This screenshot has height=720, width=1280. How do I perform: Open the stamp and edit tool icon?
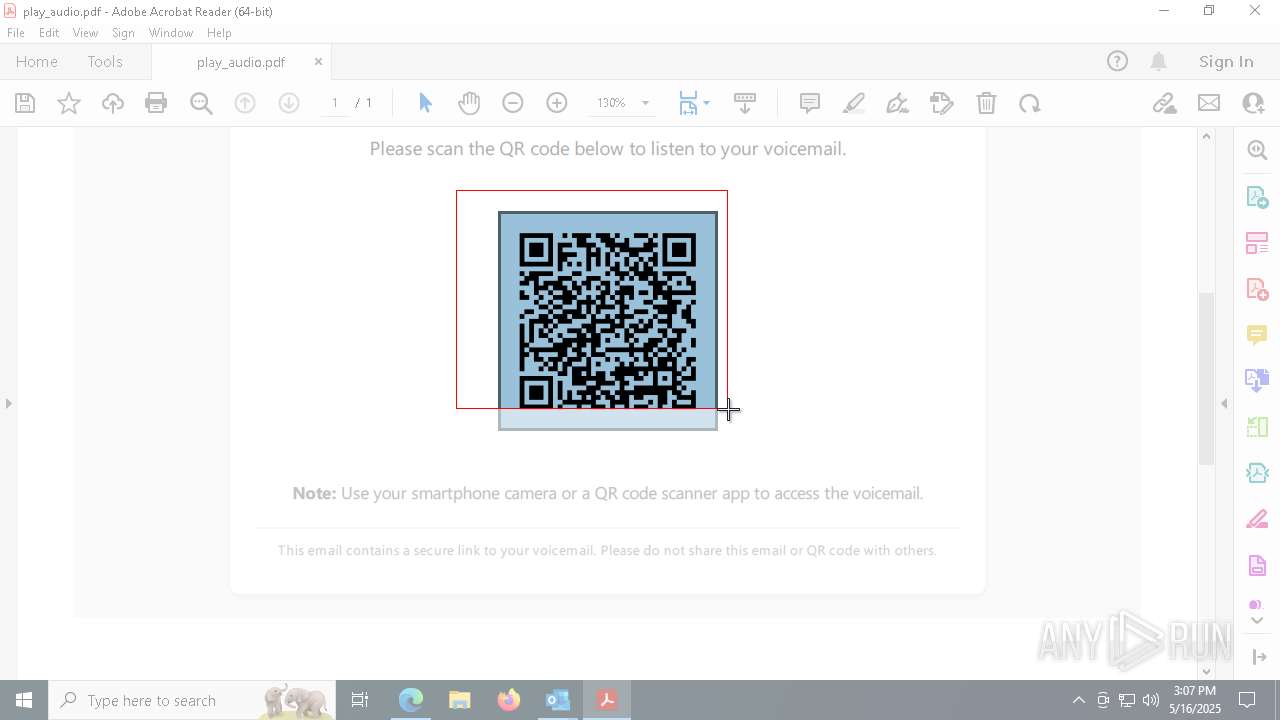(942, 103)
